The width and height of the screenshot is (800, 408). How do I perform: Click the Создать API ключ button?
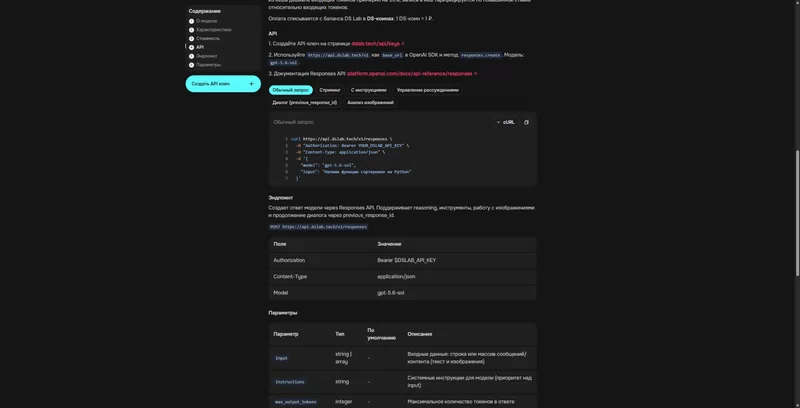(x=223, y=84)
